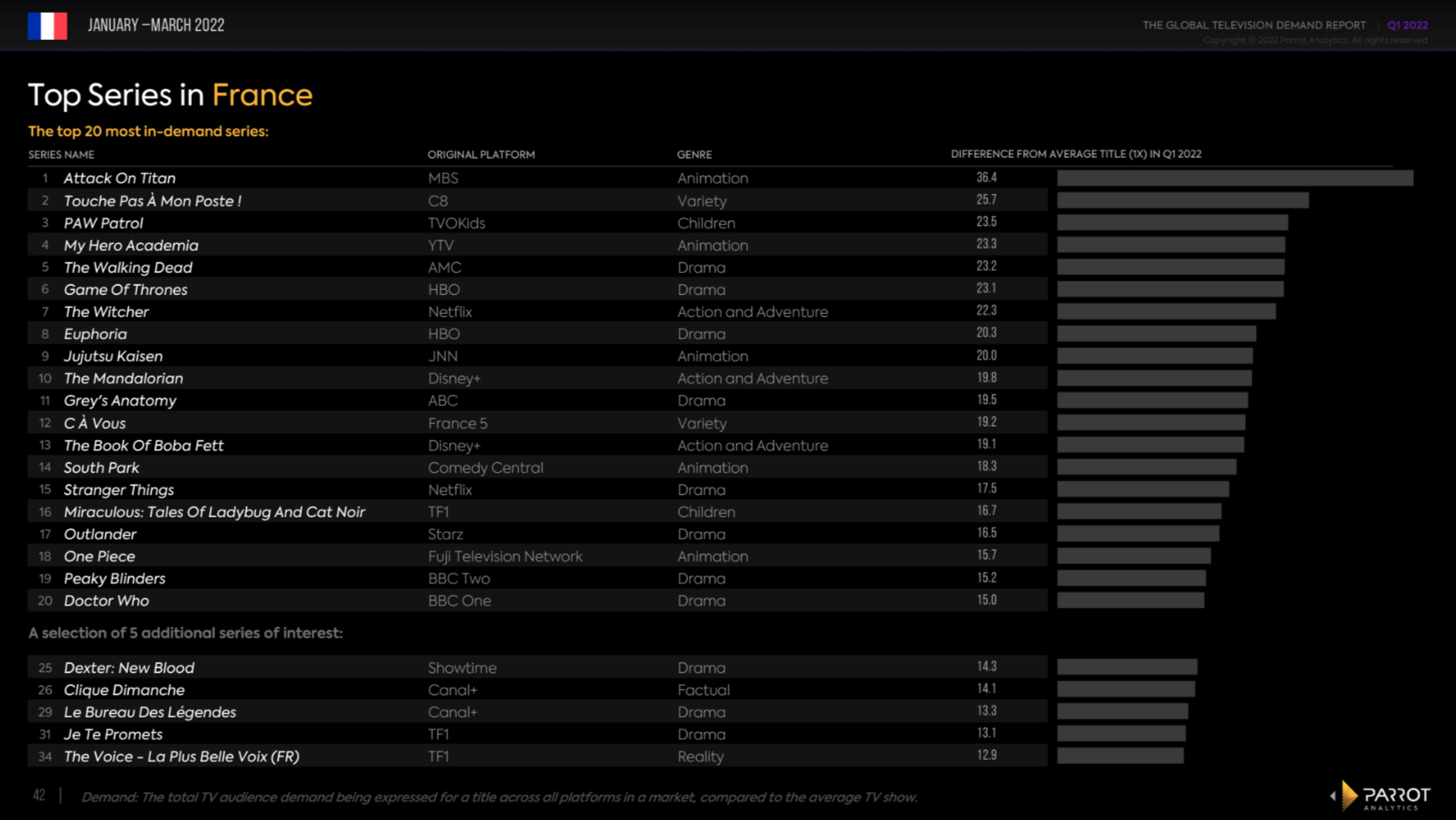
Task: Click the Doctor Who demand bar
Action: (x=1130, y=600)
